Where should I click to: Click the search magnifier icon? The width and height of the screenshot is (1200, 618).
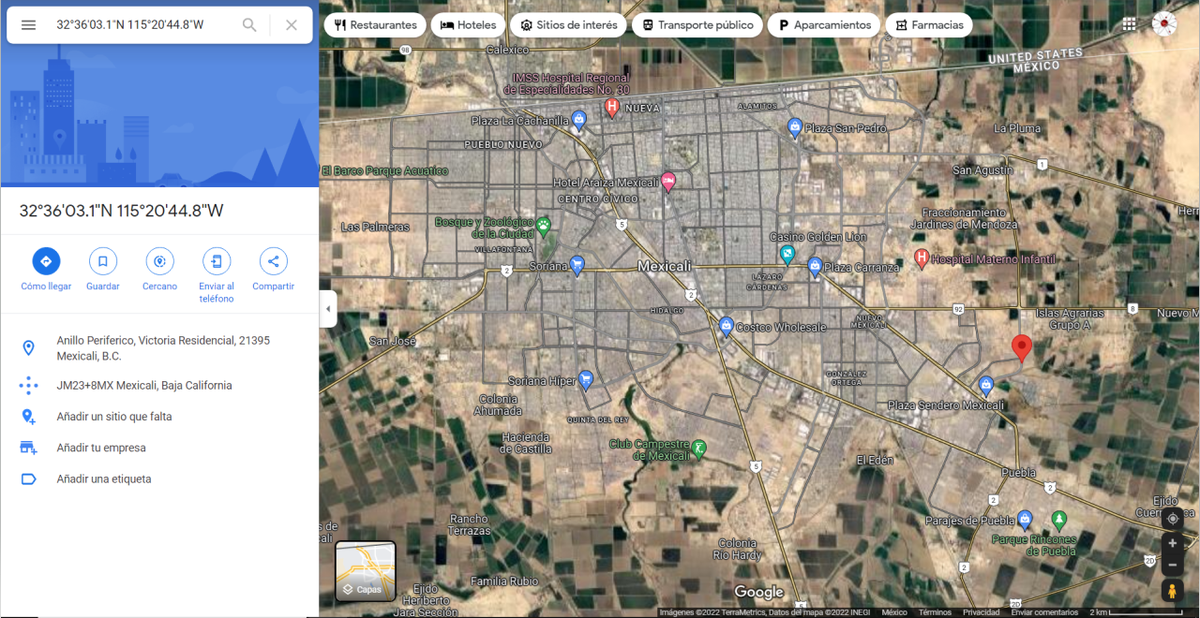250,25
